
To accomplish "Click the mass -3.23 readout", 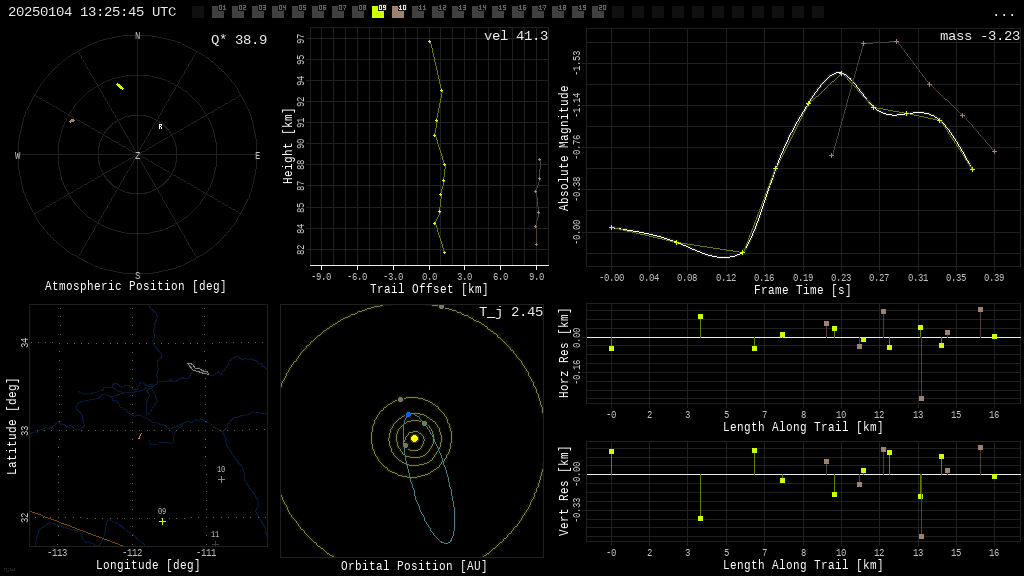I will [x=979, y=36].
